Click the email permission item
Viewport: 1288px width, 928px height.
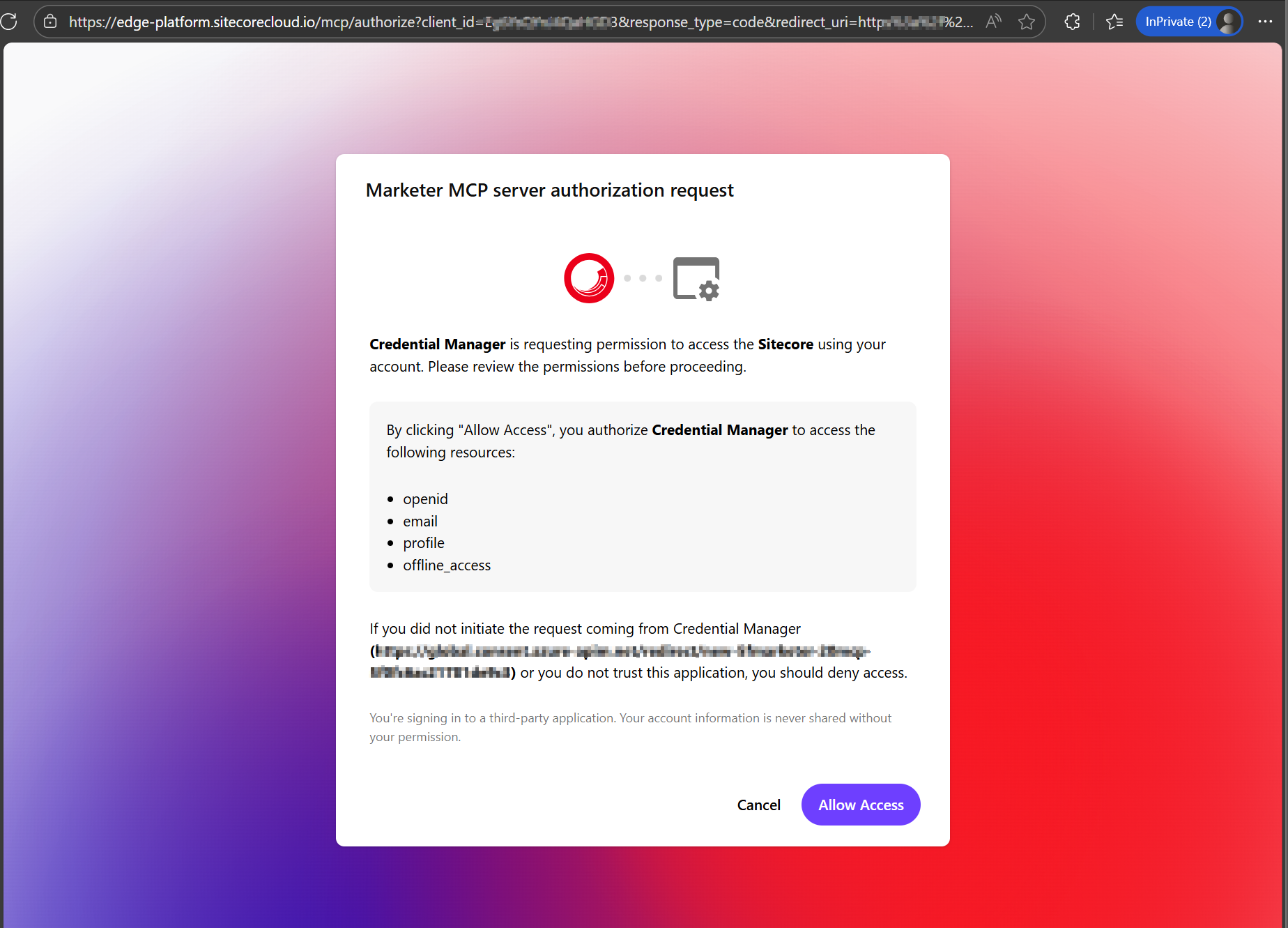[x=420, y=522]
